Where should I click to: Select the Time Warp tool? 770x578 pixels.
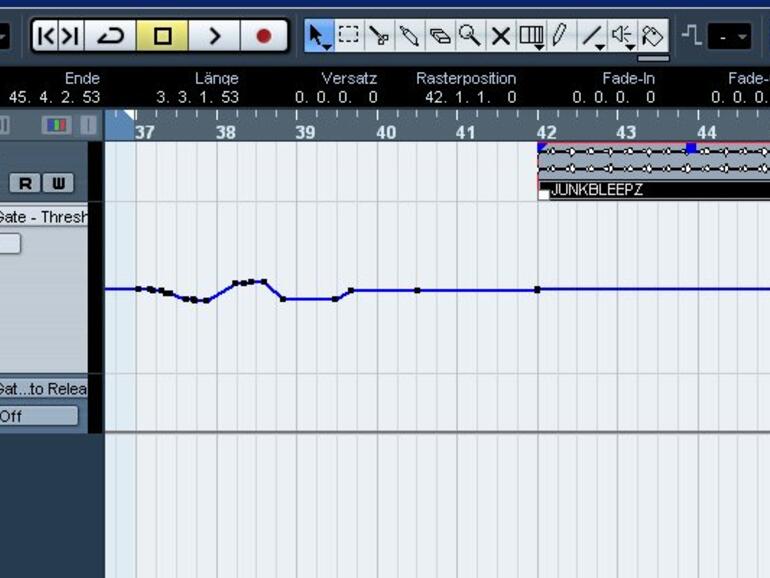[x=530, y=34]
